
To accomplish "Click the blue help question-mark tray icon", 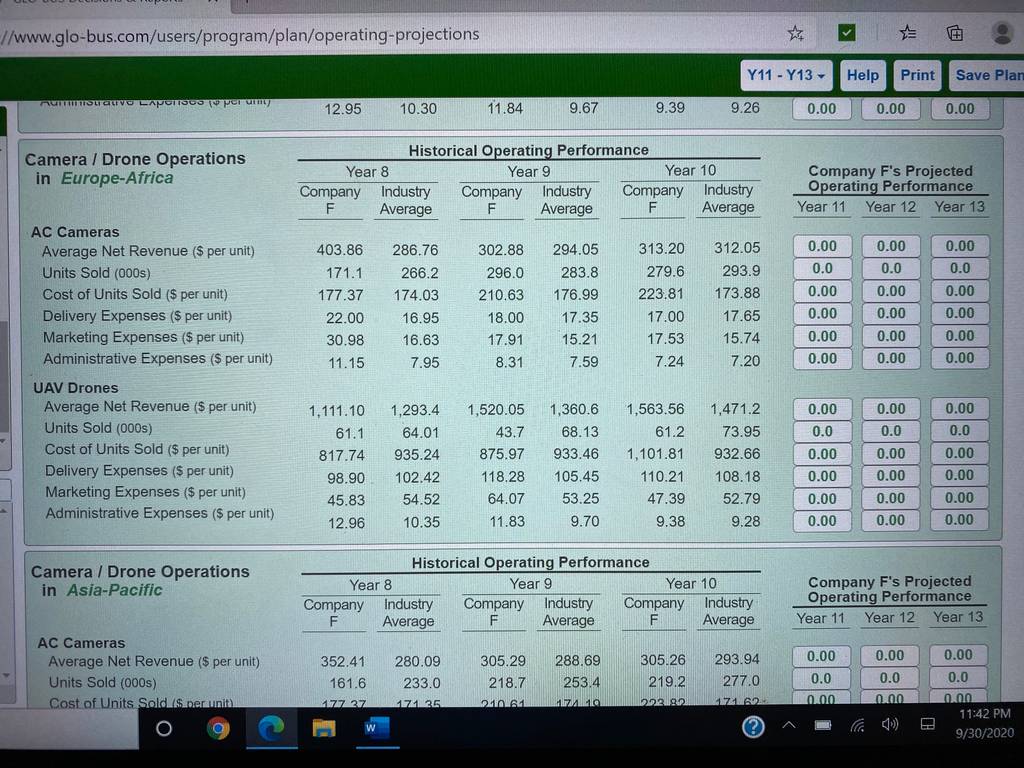I will point(753,726).
